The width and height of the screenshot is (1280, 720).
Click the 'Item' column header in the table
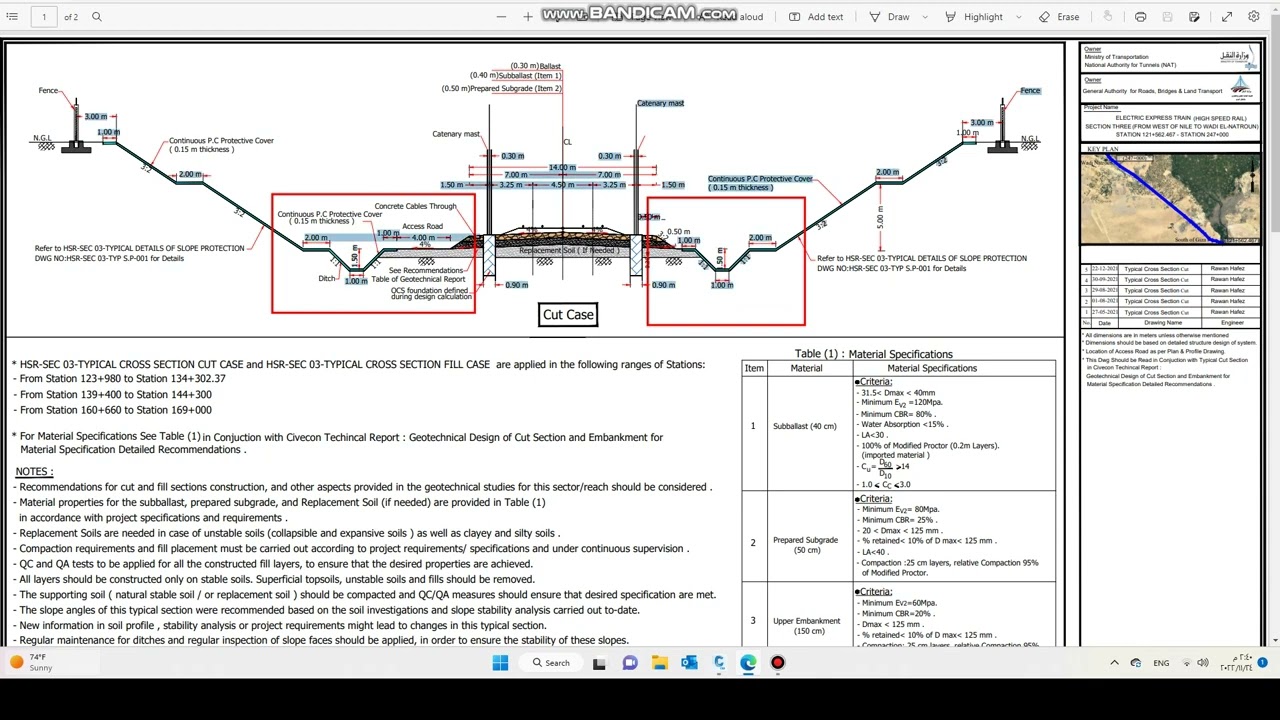click(754, 369)
